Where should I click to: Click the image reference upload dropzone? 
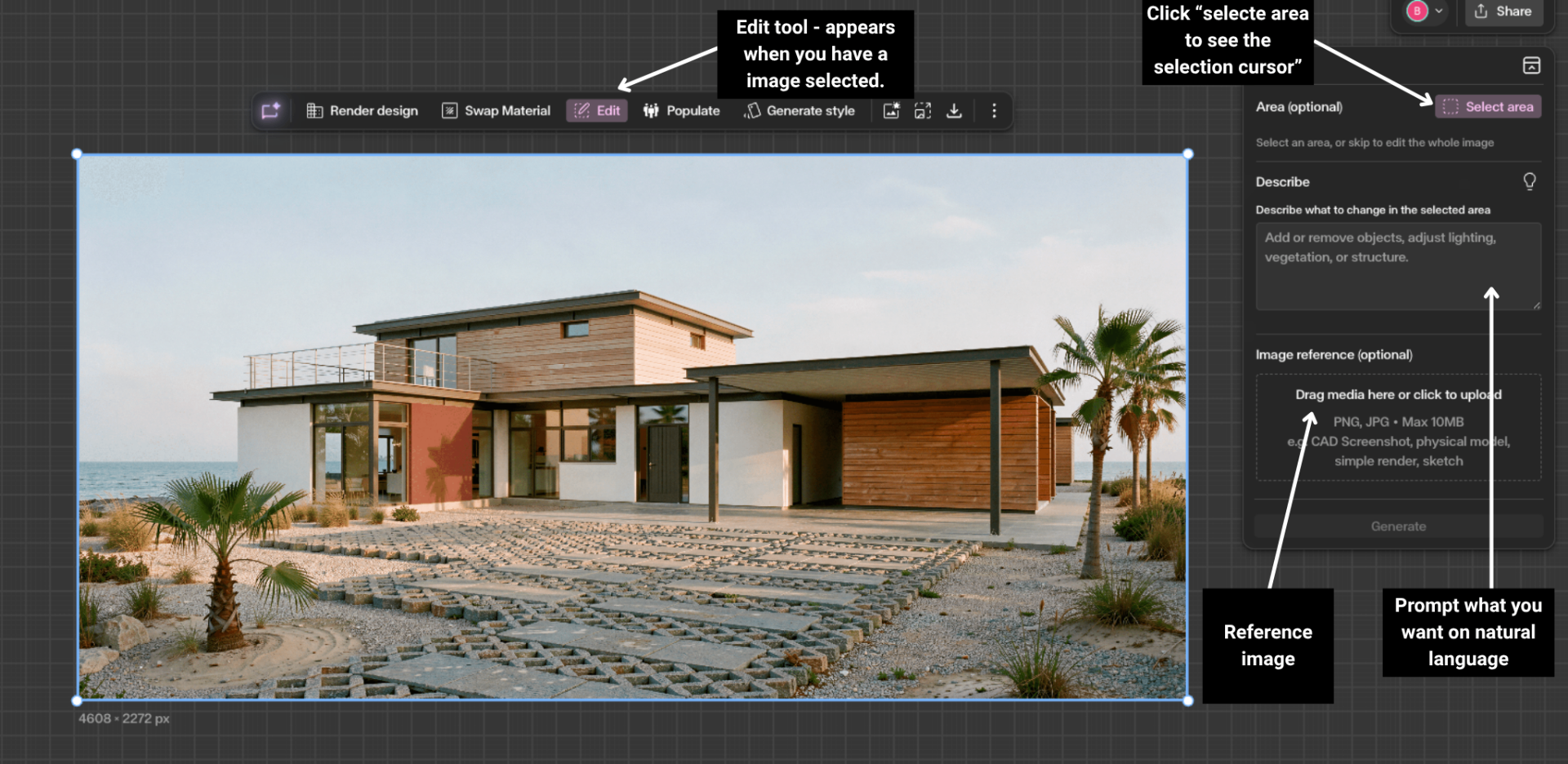point(1398,427)
